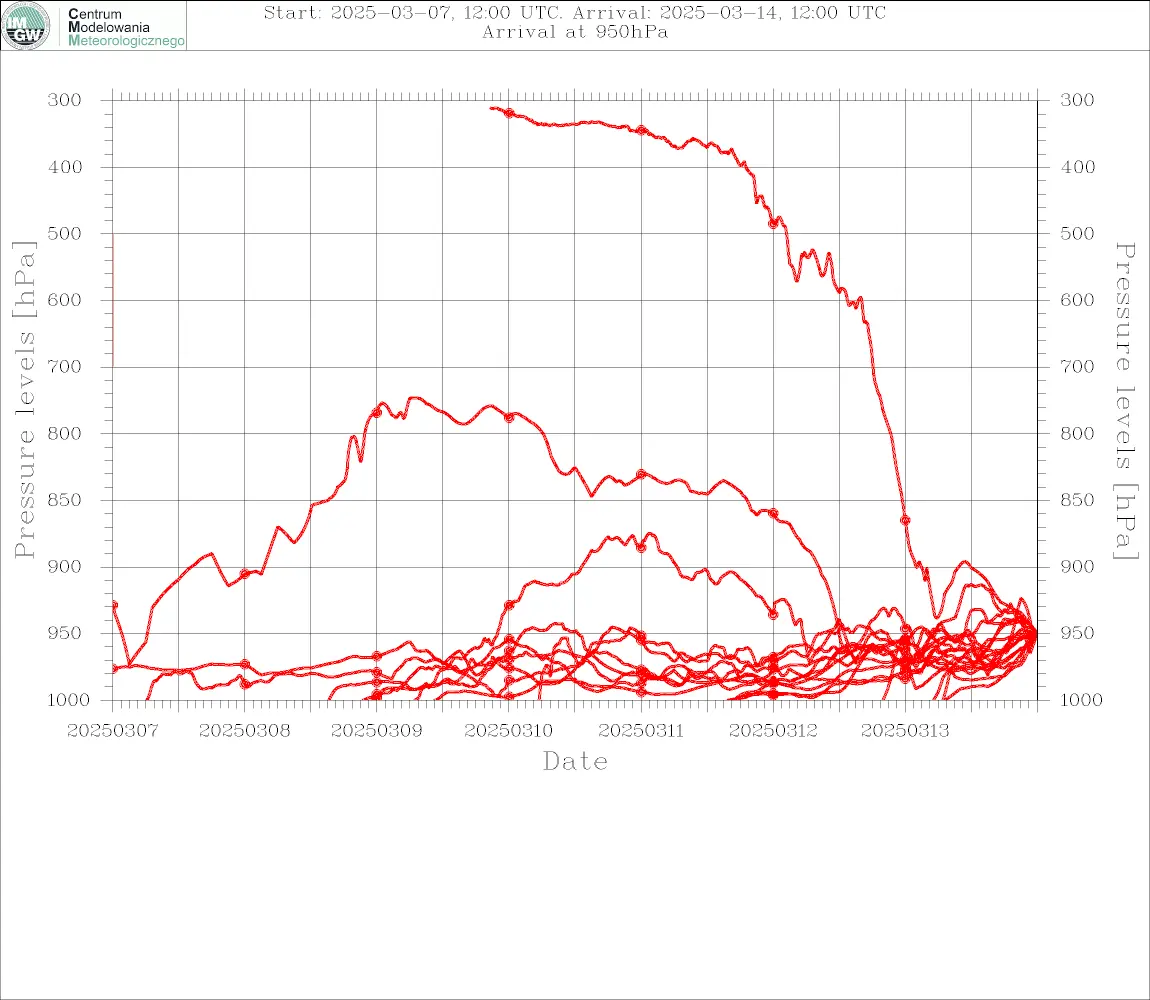Click the right axis 1000 label

(1081, 700)
